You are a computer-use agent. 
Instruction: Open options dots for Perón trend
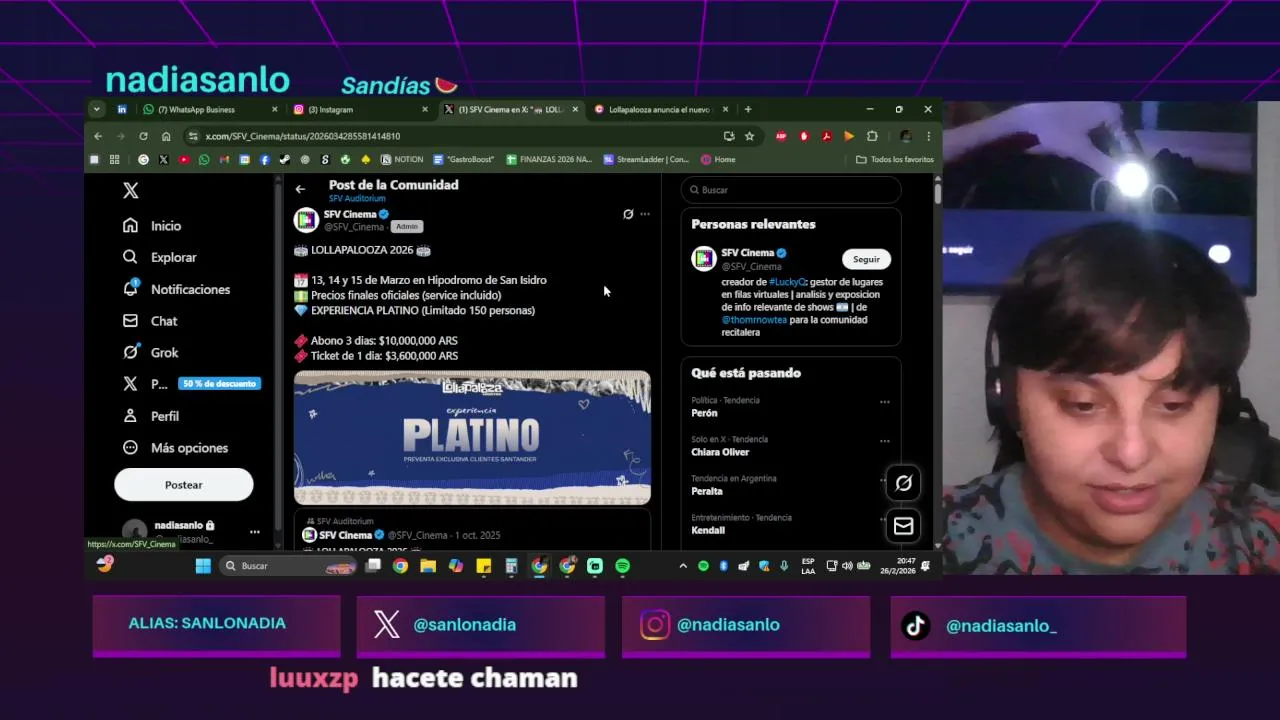885,402
